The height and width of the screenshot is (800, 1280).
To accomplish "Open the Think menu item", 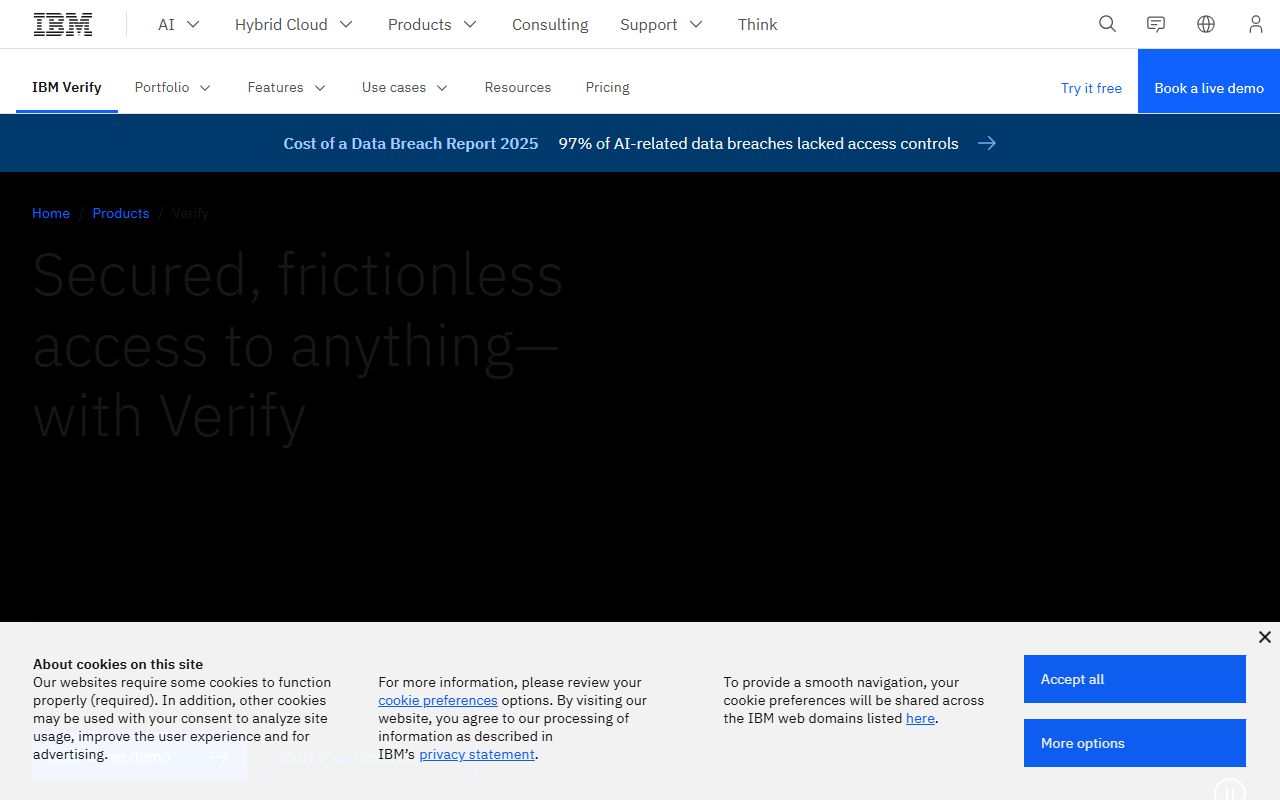I will tap(757, 24).
